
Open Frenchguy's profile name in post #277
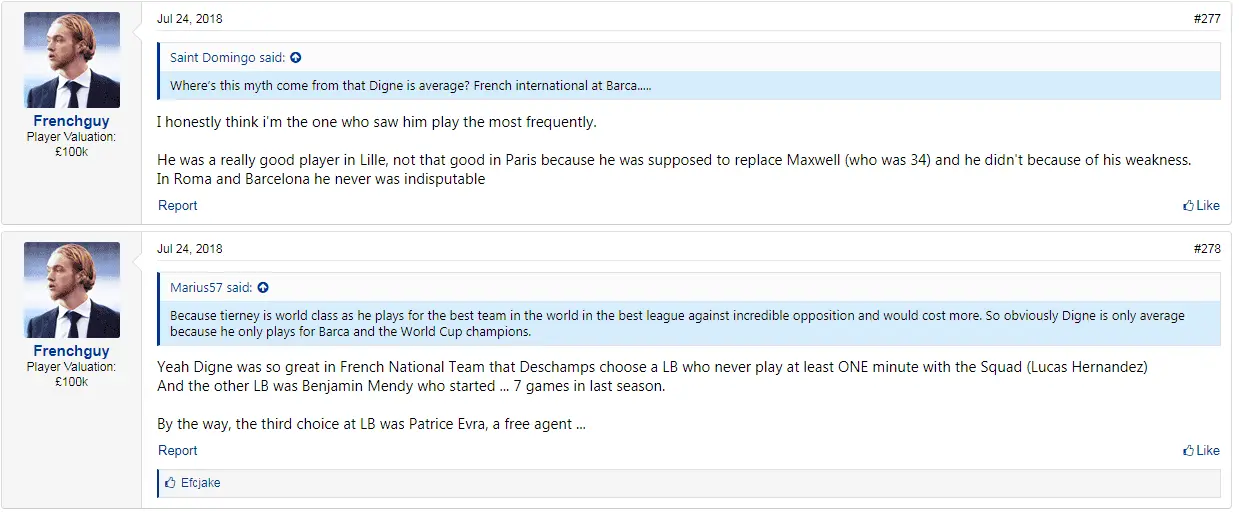(71, 121)
